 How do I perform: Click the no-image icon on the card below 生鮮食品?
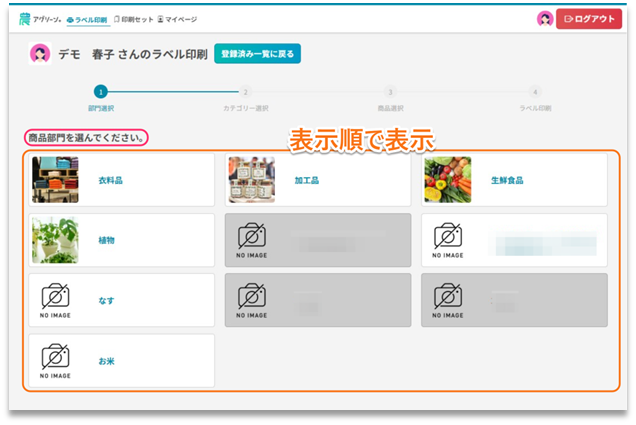click(x=447, y=239)
